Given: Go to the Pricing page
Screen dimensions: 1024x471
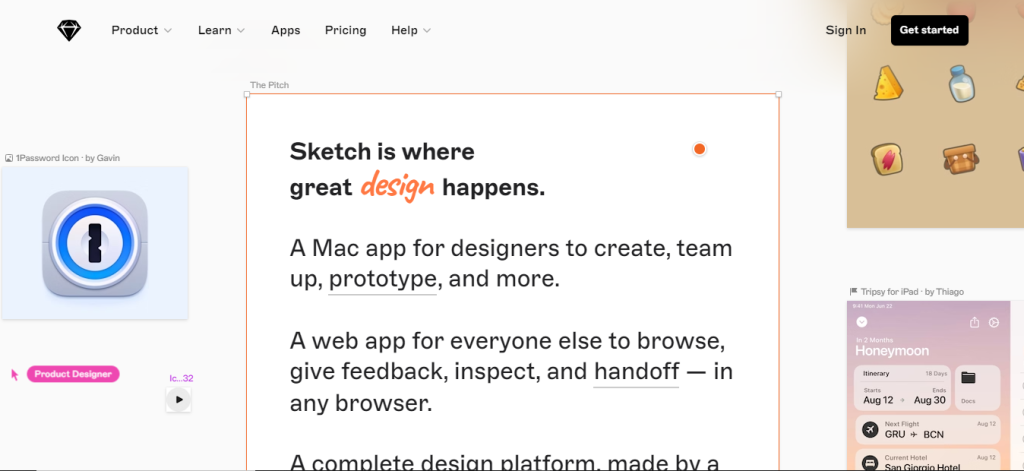Looking at the screenshot, I should click(x=345, y=30).
